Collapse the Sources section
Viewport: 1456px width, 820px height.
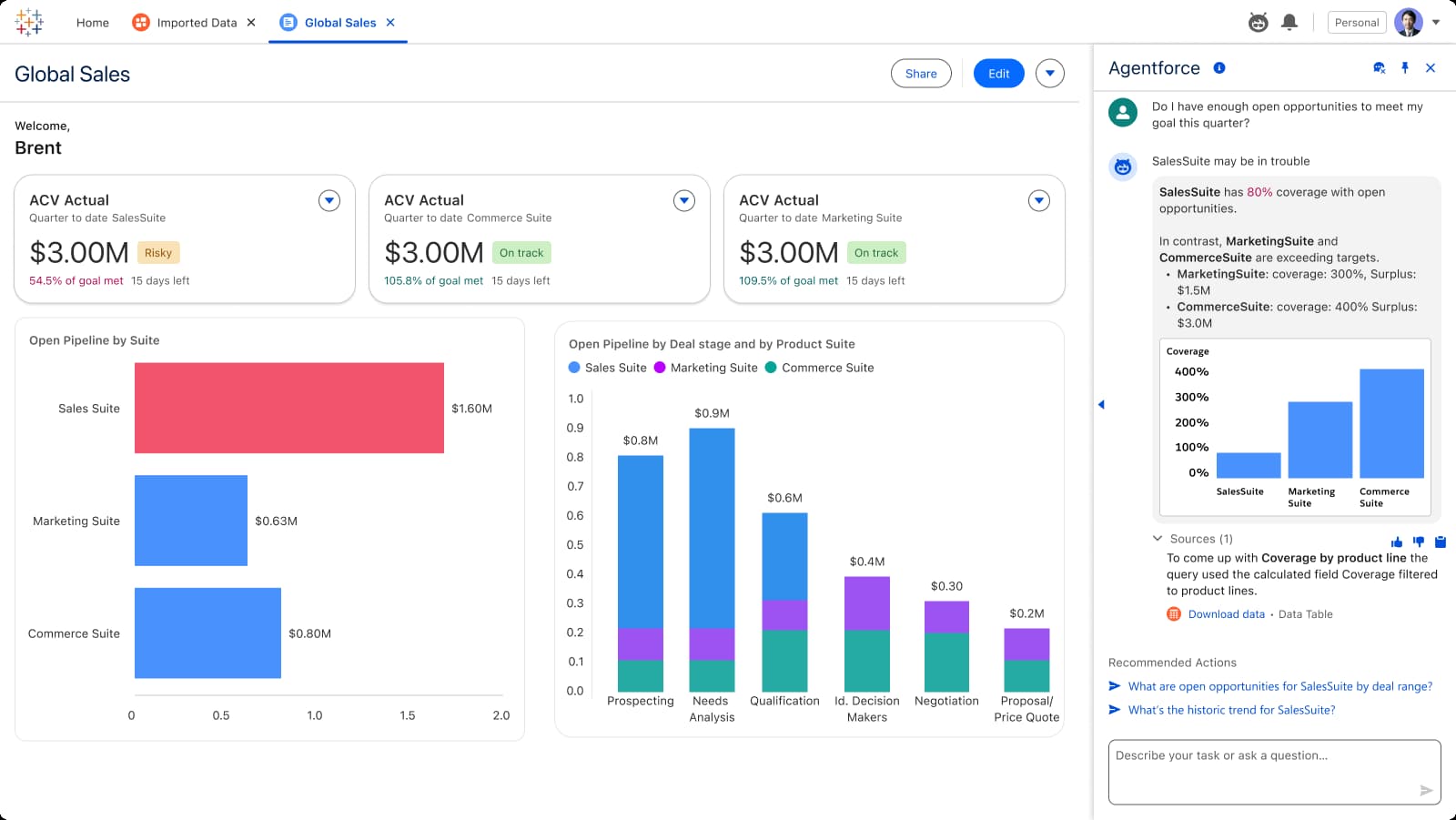1158,538
